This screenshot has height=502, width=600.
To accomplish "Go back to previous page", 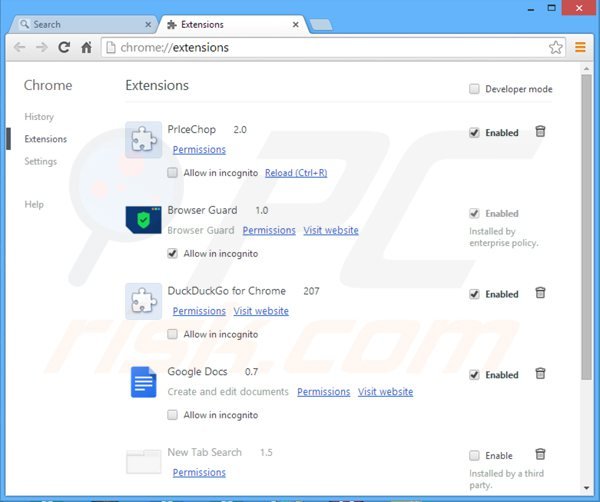I will point(20,47).
